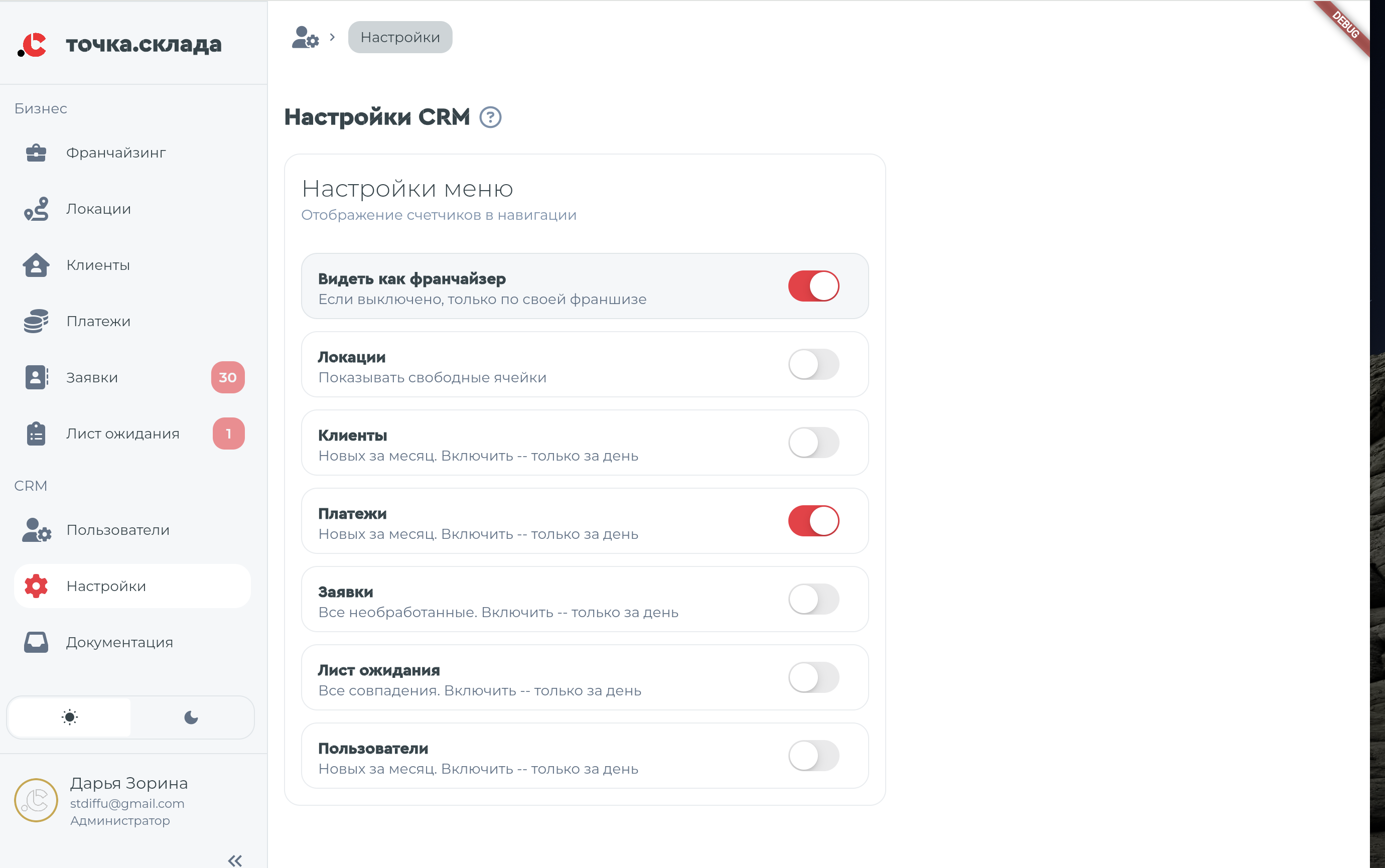The width and height of the screenshot is (1385, 868).
Task: Open the Франчайзинг section icon
Action: click(x=36, y=152)
